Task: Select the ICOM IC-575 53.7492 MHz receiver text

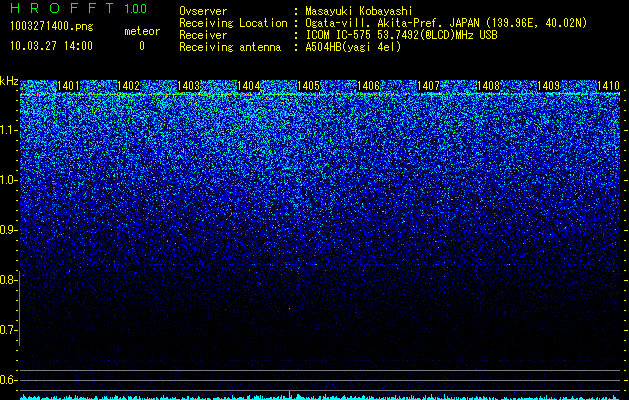Action: click(x=402, y=35)
